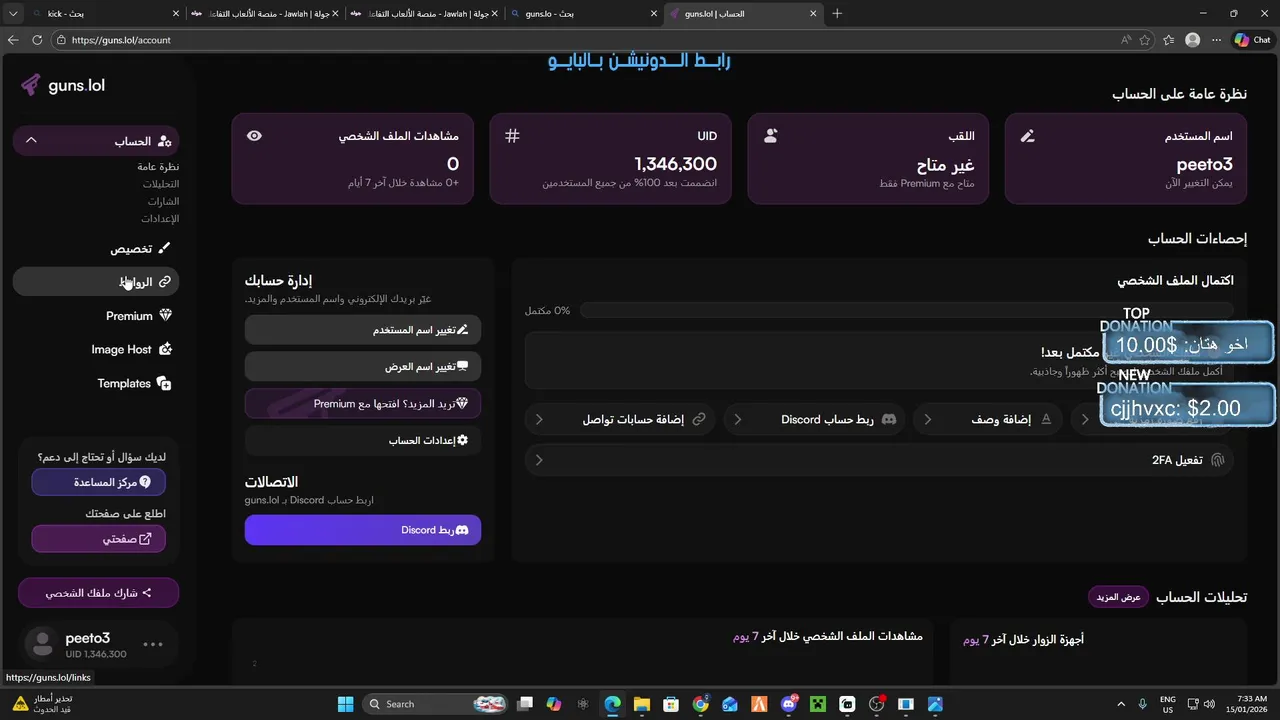Open chevron on ربط حساب Discord chip

tap(738, 419)
